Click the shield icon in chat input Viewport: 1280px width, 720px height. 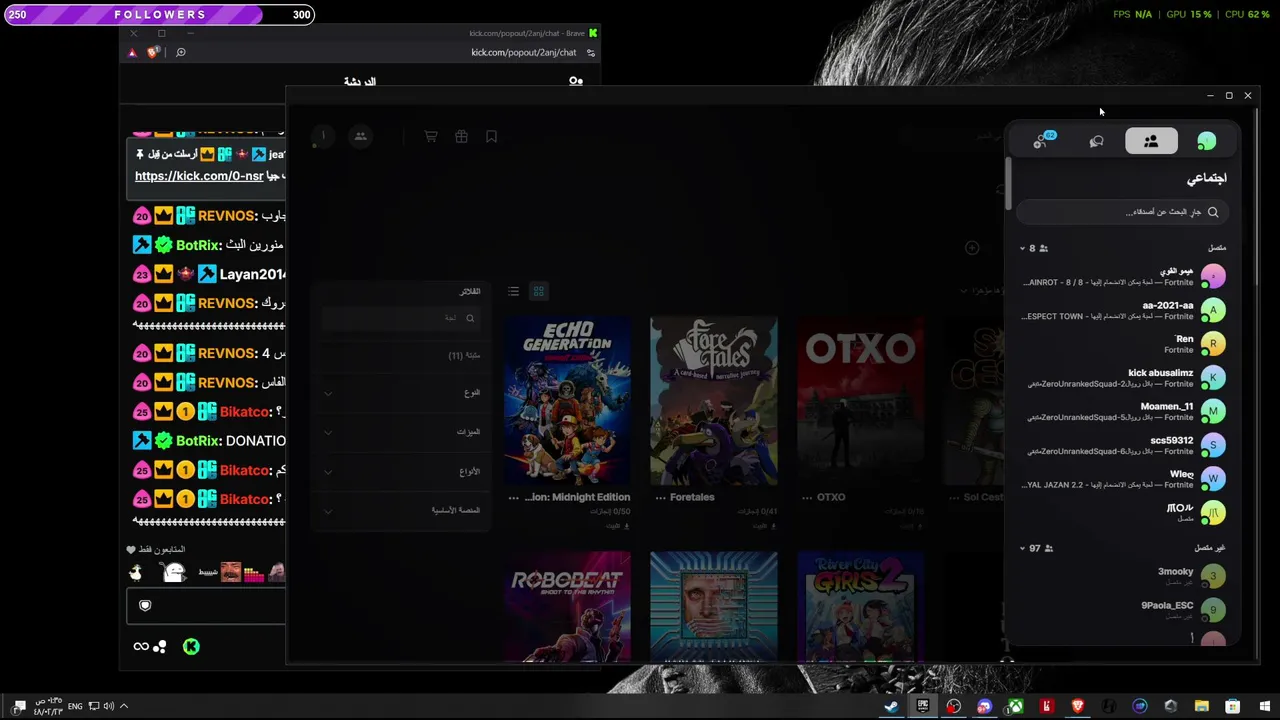pyautogui.click(x=145, y=606)
